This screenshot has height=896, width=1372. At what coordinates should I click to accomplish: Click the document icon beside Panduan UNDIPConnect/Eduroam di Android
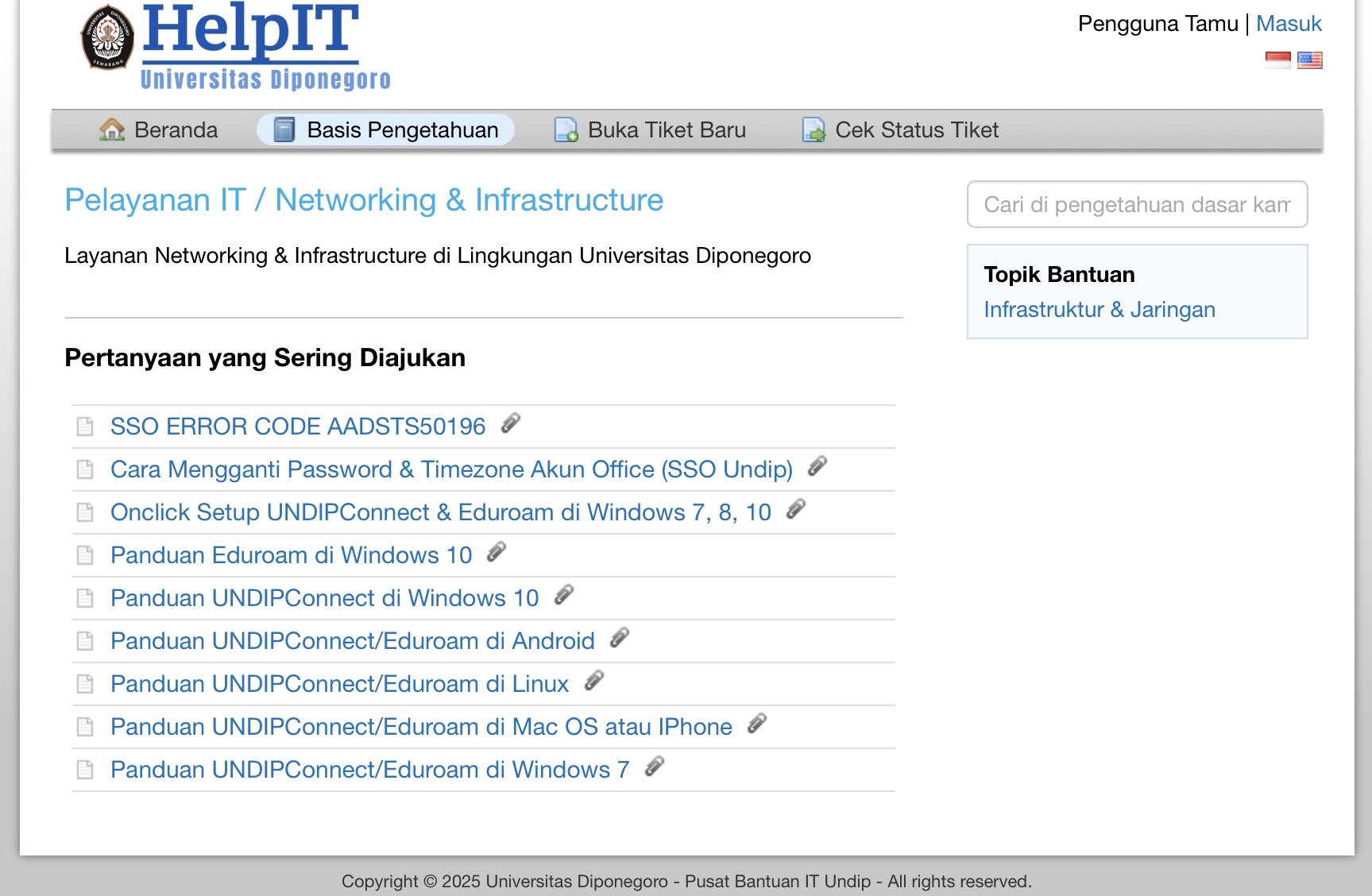pos(84,640)
